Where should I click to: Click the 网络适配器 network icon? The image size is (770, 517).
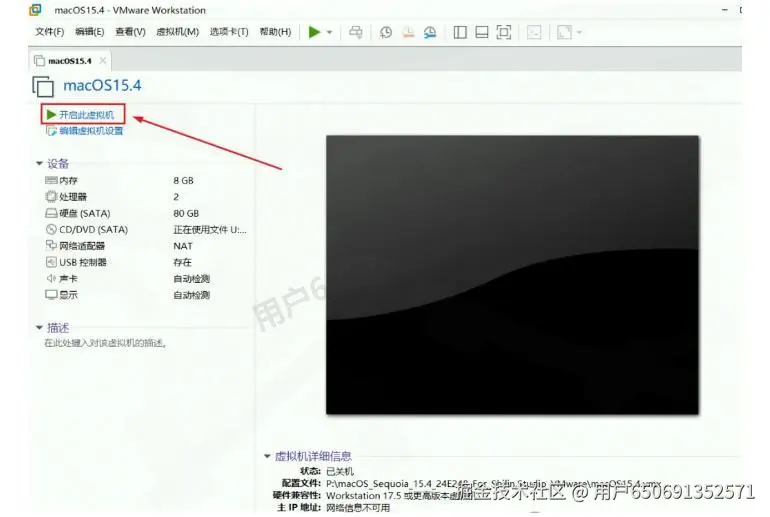point(51,245)
